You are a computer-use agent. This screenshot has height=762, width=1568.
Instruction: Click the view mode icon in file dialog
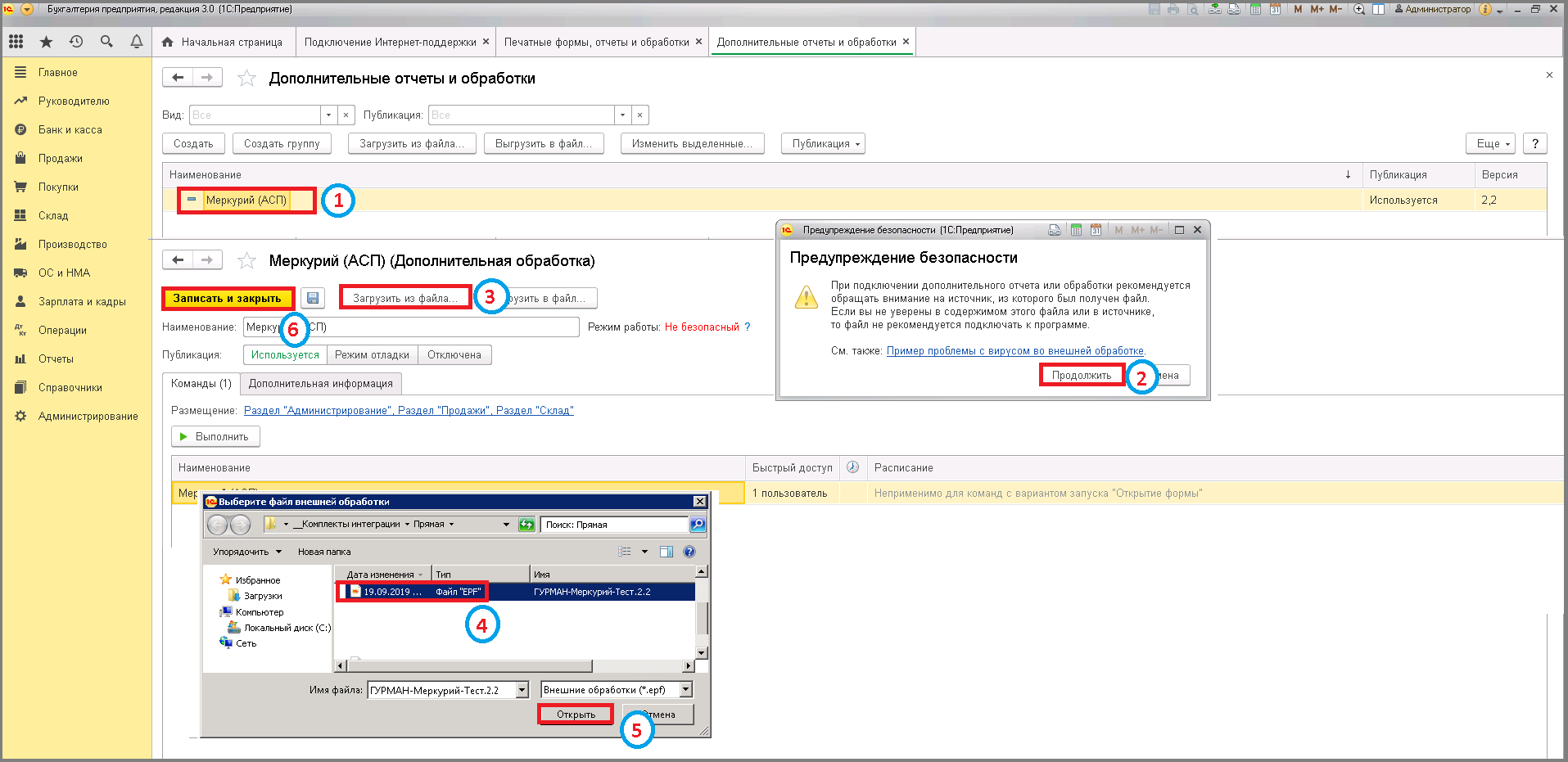(x=625, y=552)
